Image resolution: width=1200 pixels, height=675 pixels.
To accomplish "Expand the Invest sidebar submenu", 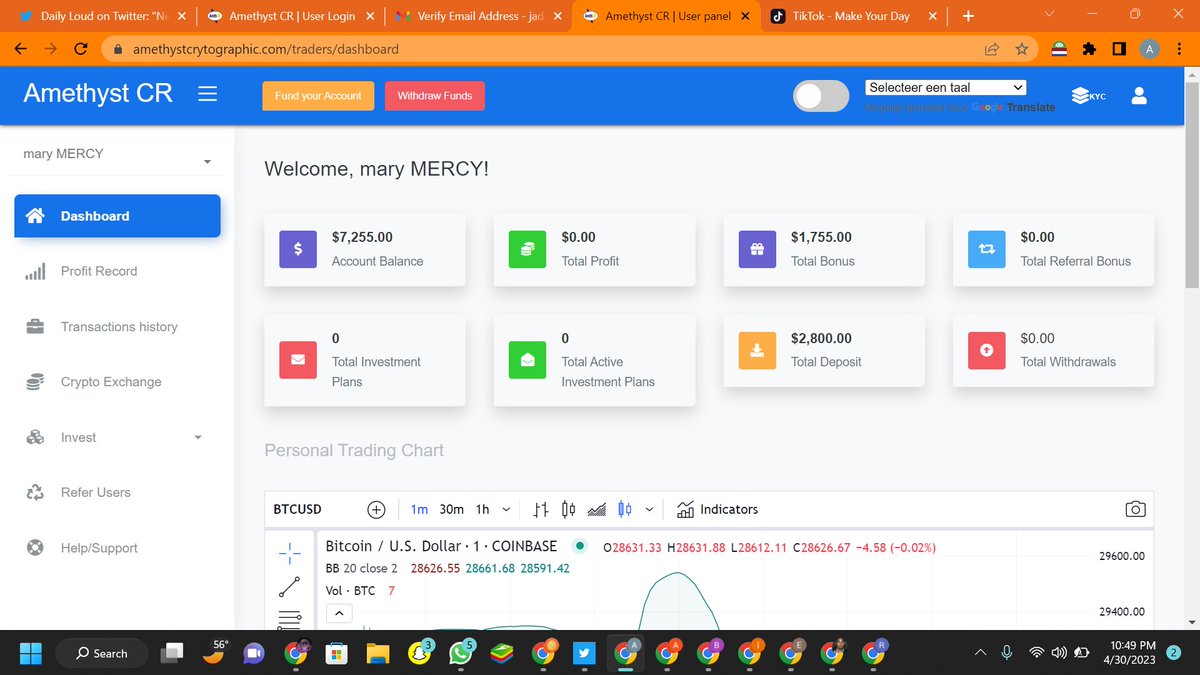I will 197,438.
